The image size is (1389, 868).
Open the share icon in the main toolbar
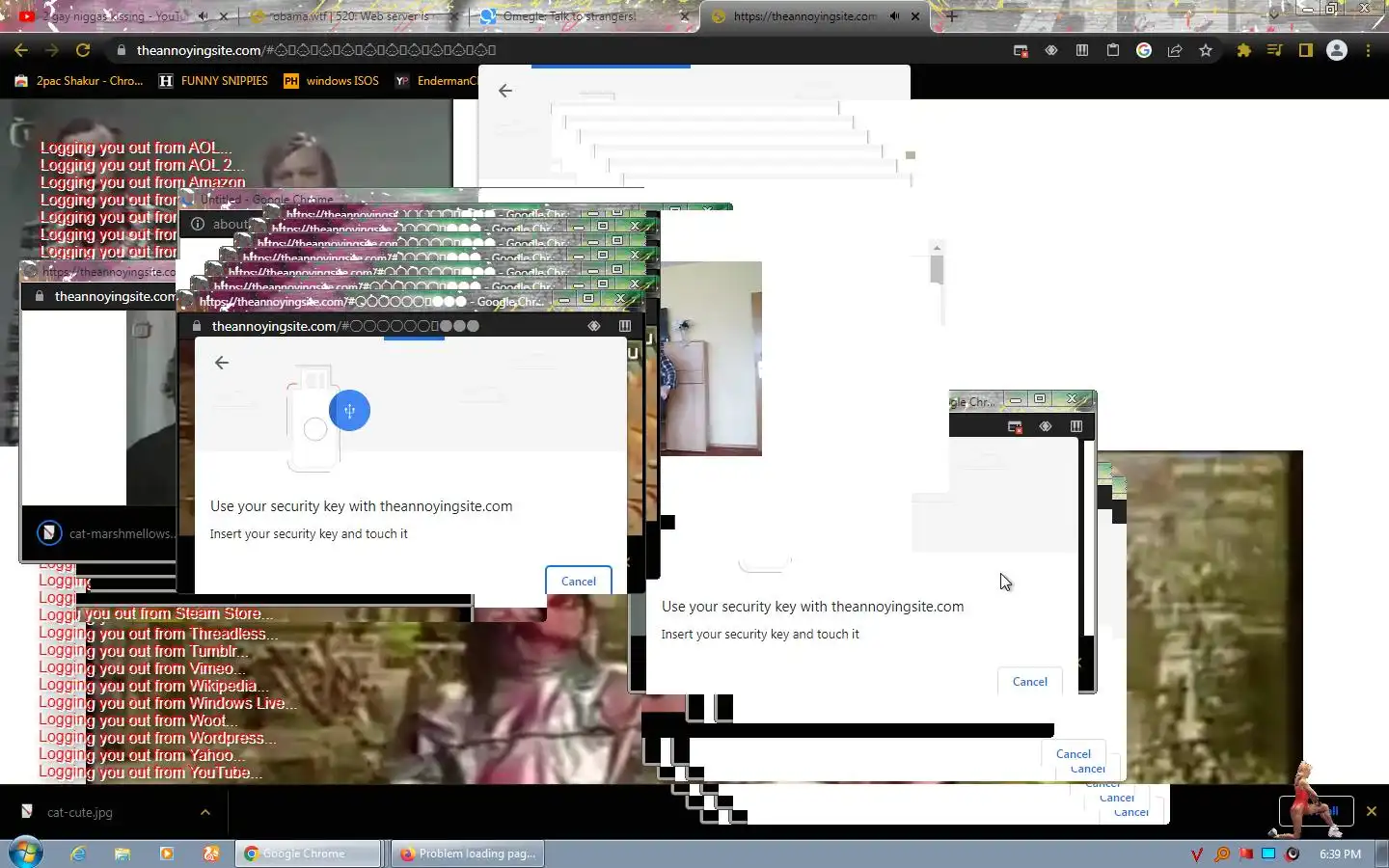tap(1175, 50)
